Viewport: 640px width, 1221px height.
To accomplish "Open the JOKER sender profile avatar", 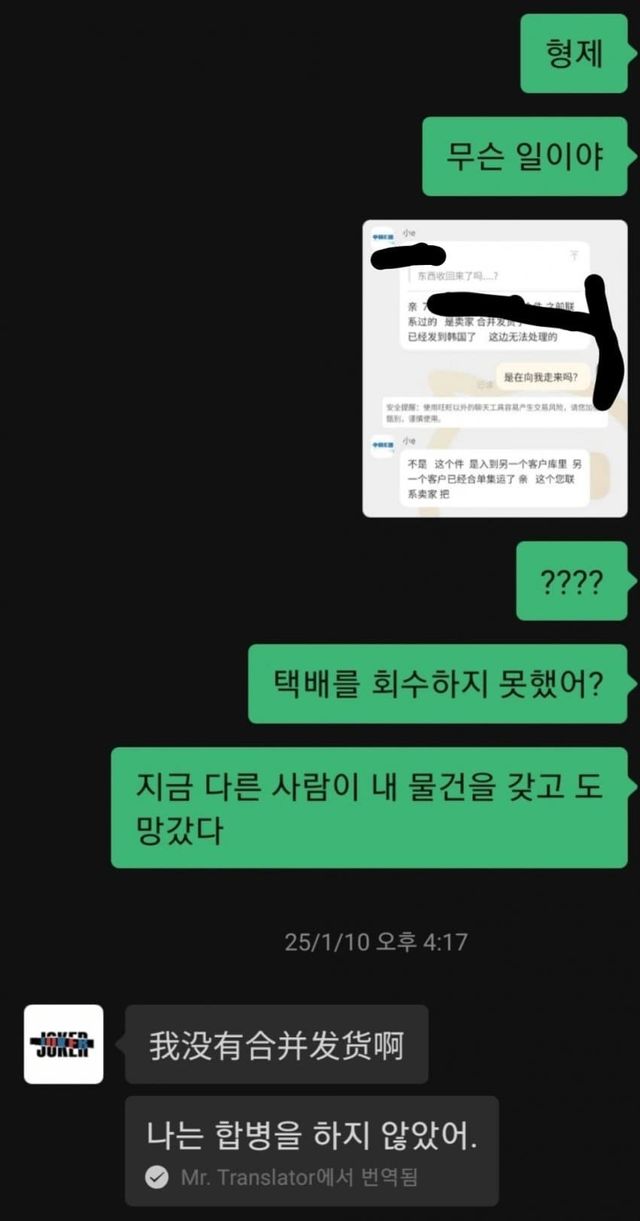I will [x=63, y=1044].
